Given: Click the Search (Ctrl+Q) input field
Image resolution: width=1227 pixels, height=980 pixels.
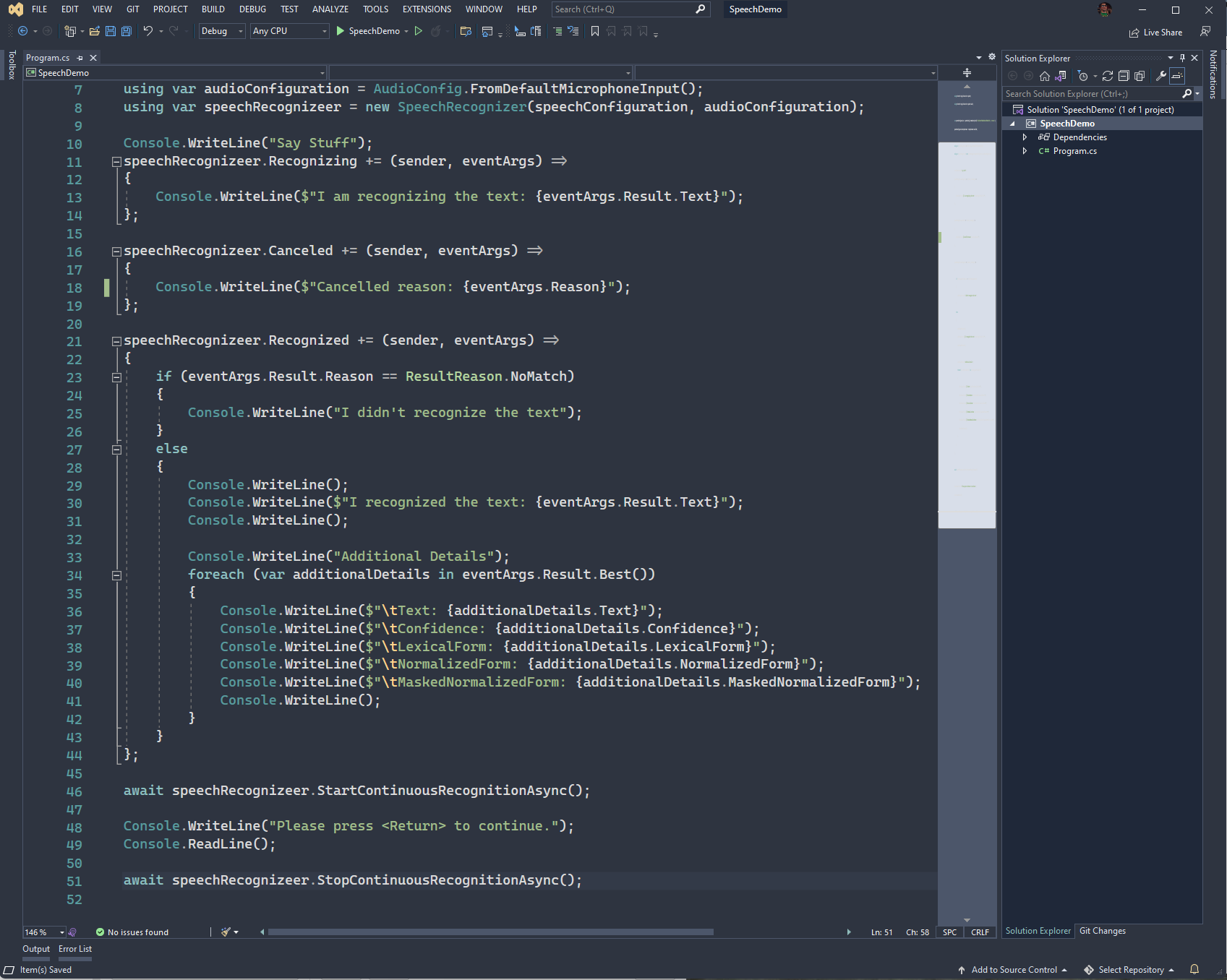Looking at the screenshot, I should (630, 9).
